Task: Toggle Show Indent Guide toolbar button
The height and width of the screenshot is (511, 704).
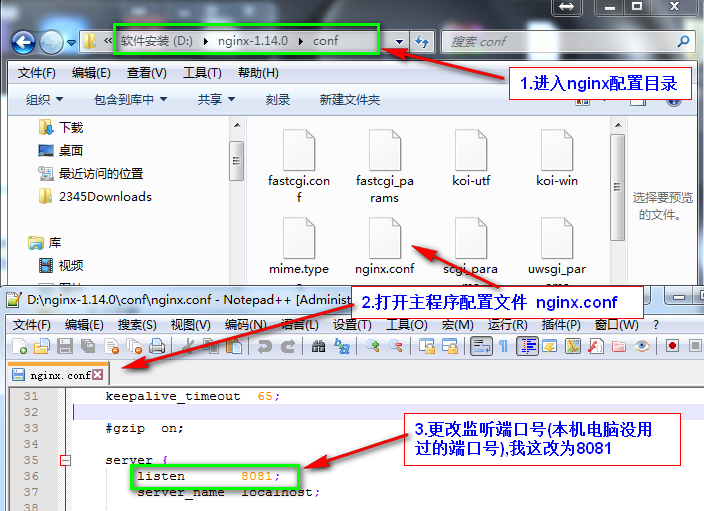Action: pos(527,346)
